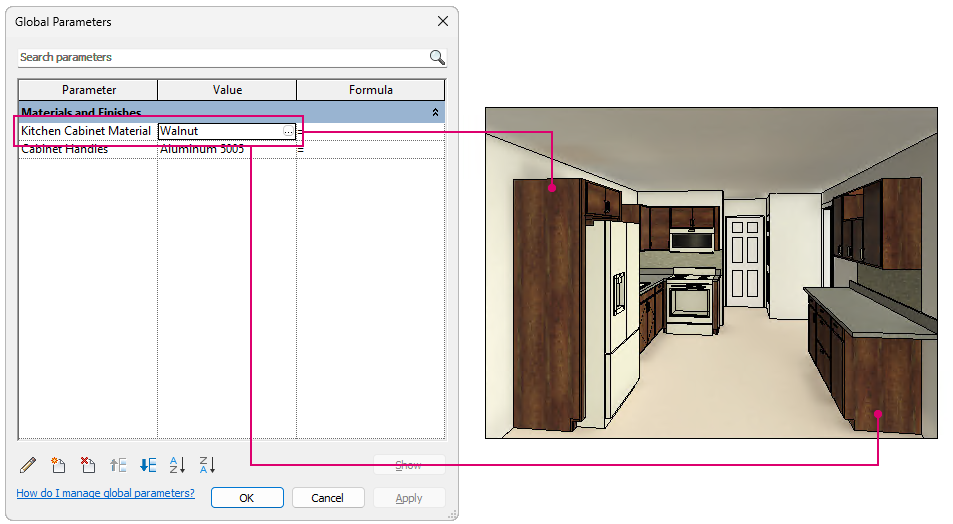Click the Edit Global Parameter pencil icon
The height and width of the screenshot is (524, 953).
pyautogui.click(x=28, y=465)
